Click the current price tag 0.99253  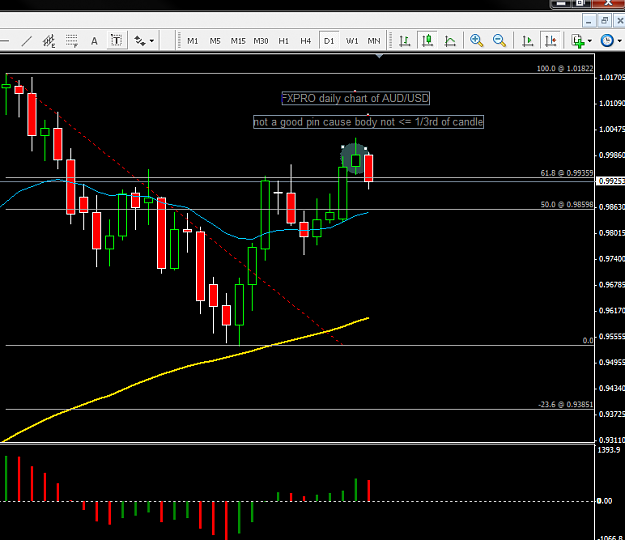[611, 181]
